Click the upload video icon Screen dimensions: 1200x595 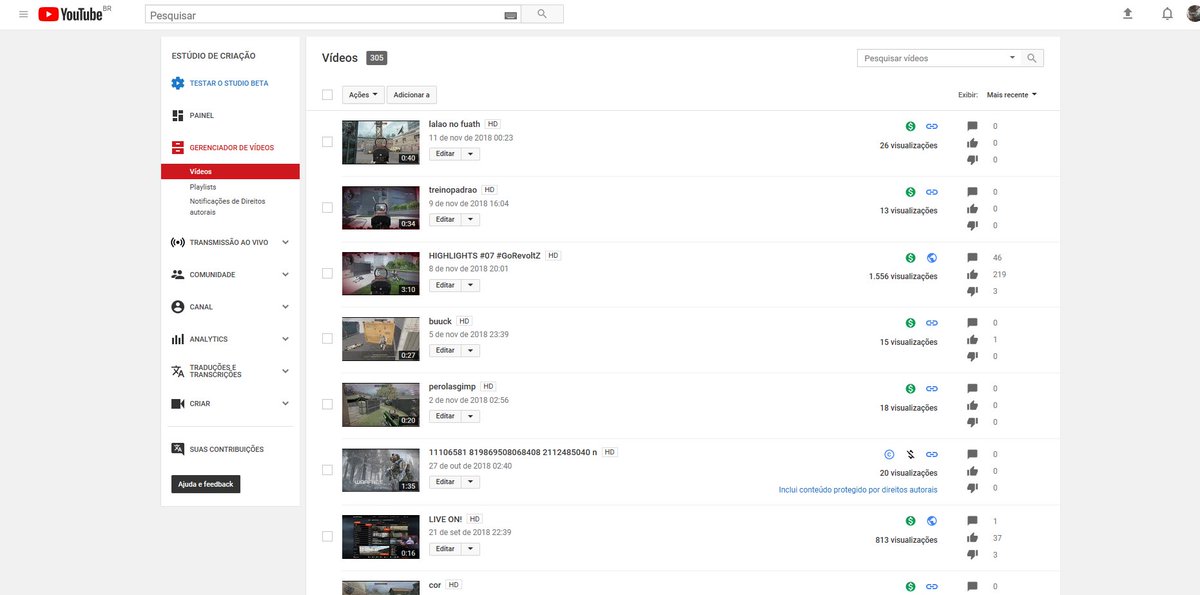point(1128,14)
